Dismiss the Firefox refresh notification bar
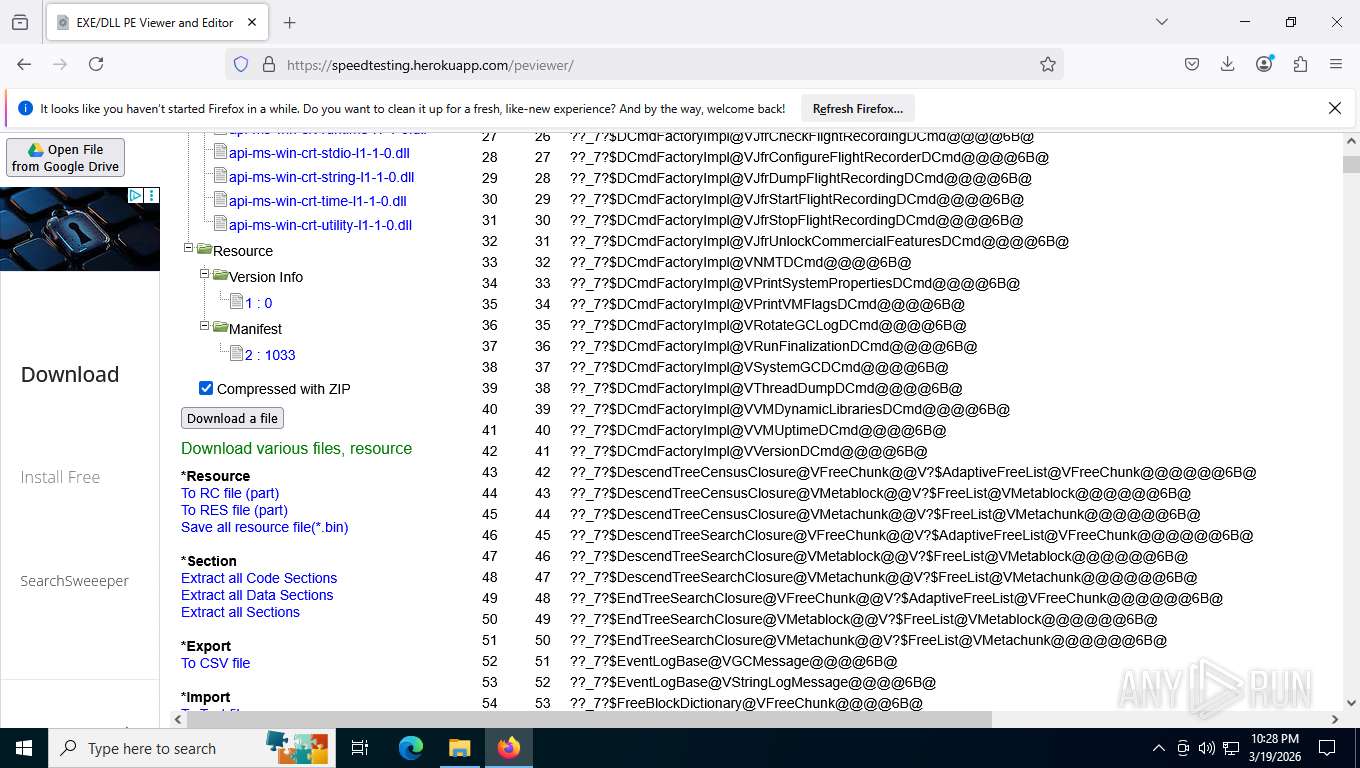This screenshot has height=768, width=1360. 1334,108
